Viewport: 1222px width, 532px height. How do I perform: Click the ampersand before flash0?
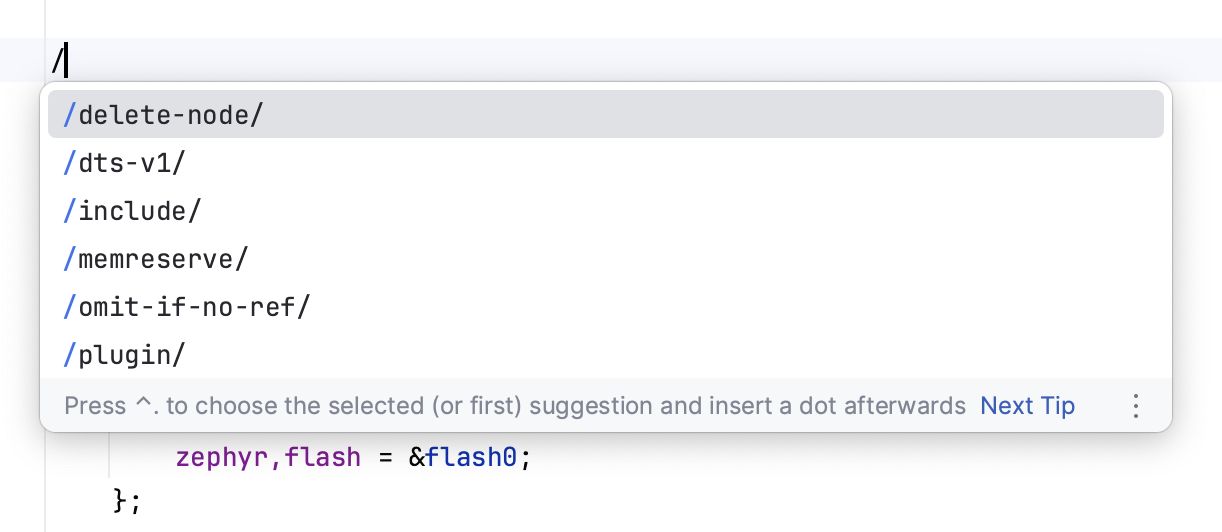416,458
